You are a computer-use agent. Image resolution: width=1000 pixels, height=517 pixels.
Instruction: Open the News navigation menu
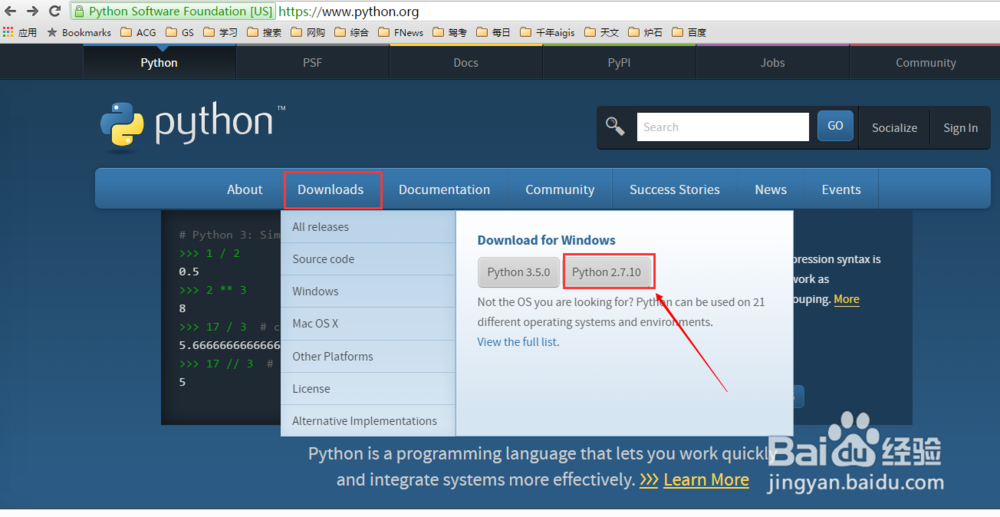point(770,189)
